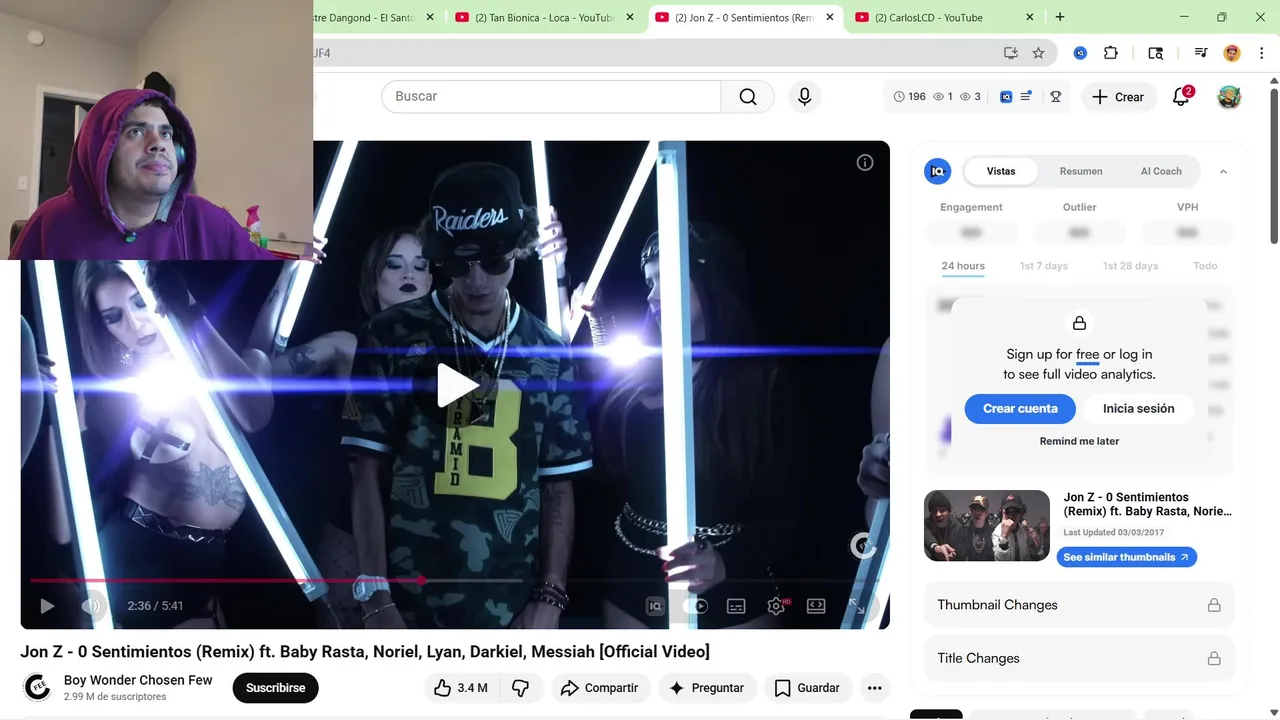The image size is (1280, 720).
Task: Click the page vertical scrollbar
Action: click(x=1273, y=165)
